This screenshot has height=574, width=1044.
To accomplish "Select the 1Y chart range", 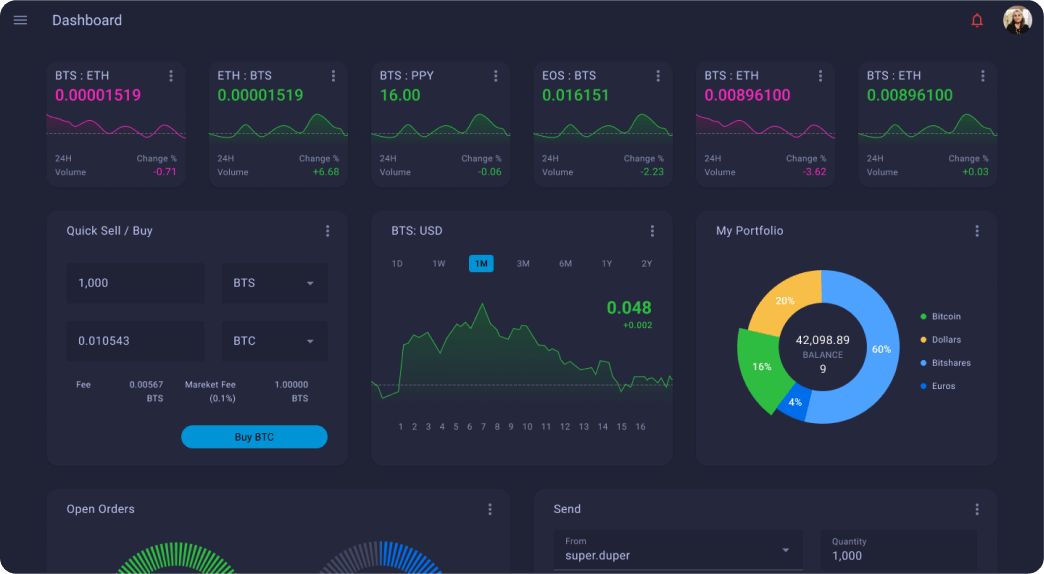I will (607, 264).
